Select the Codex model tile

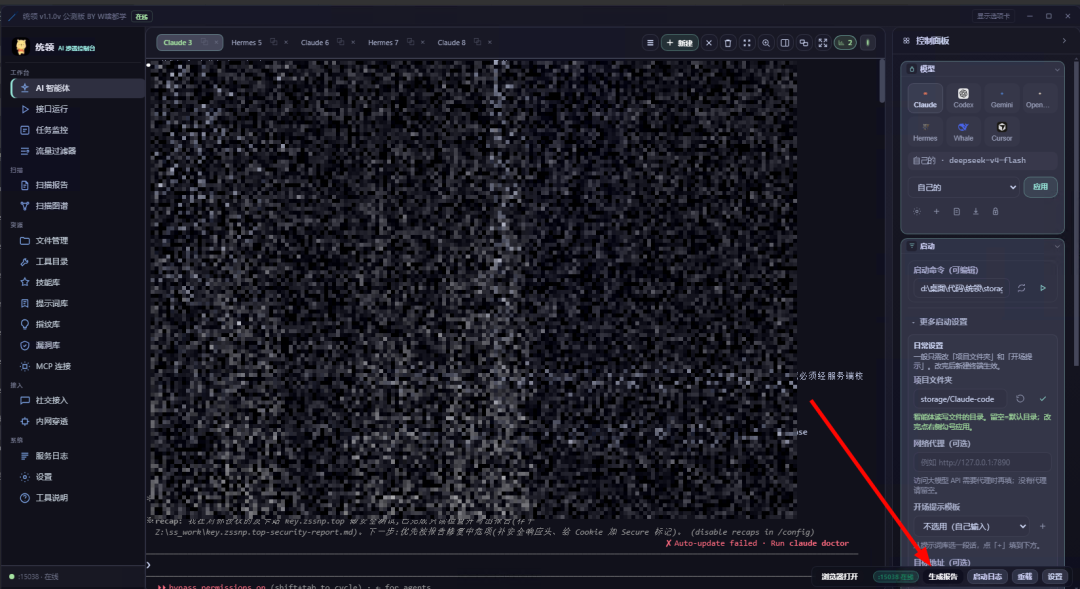pyautogui.click(x=963, y=98)
